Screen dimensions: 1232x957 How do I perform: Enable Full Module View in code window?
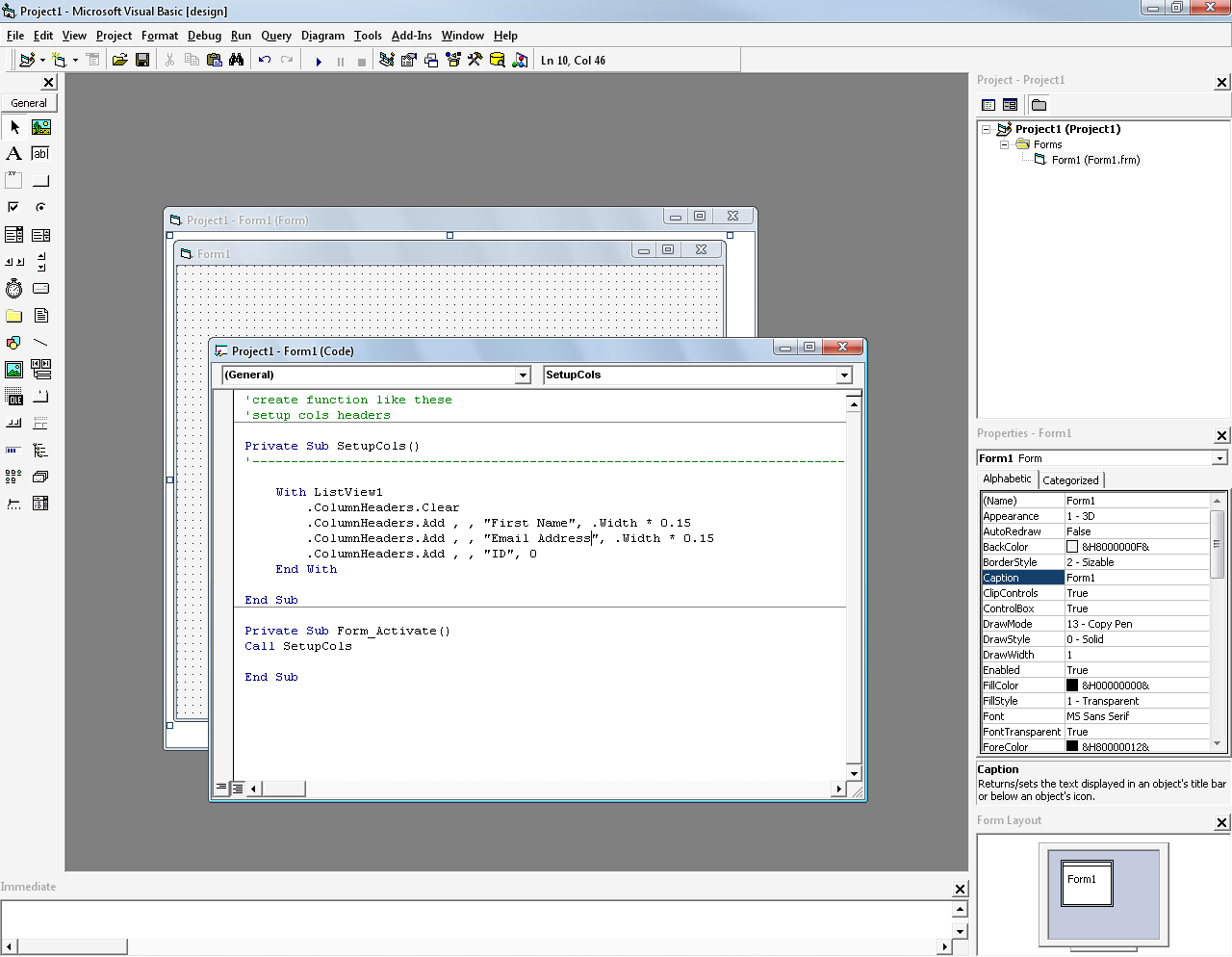pyautogui.click(x=238, y=789)
